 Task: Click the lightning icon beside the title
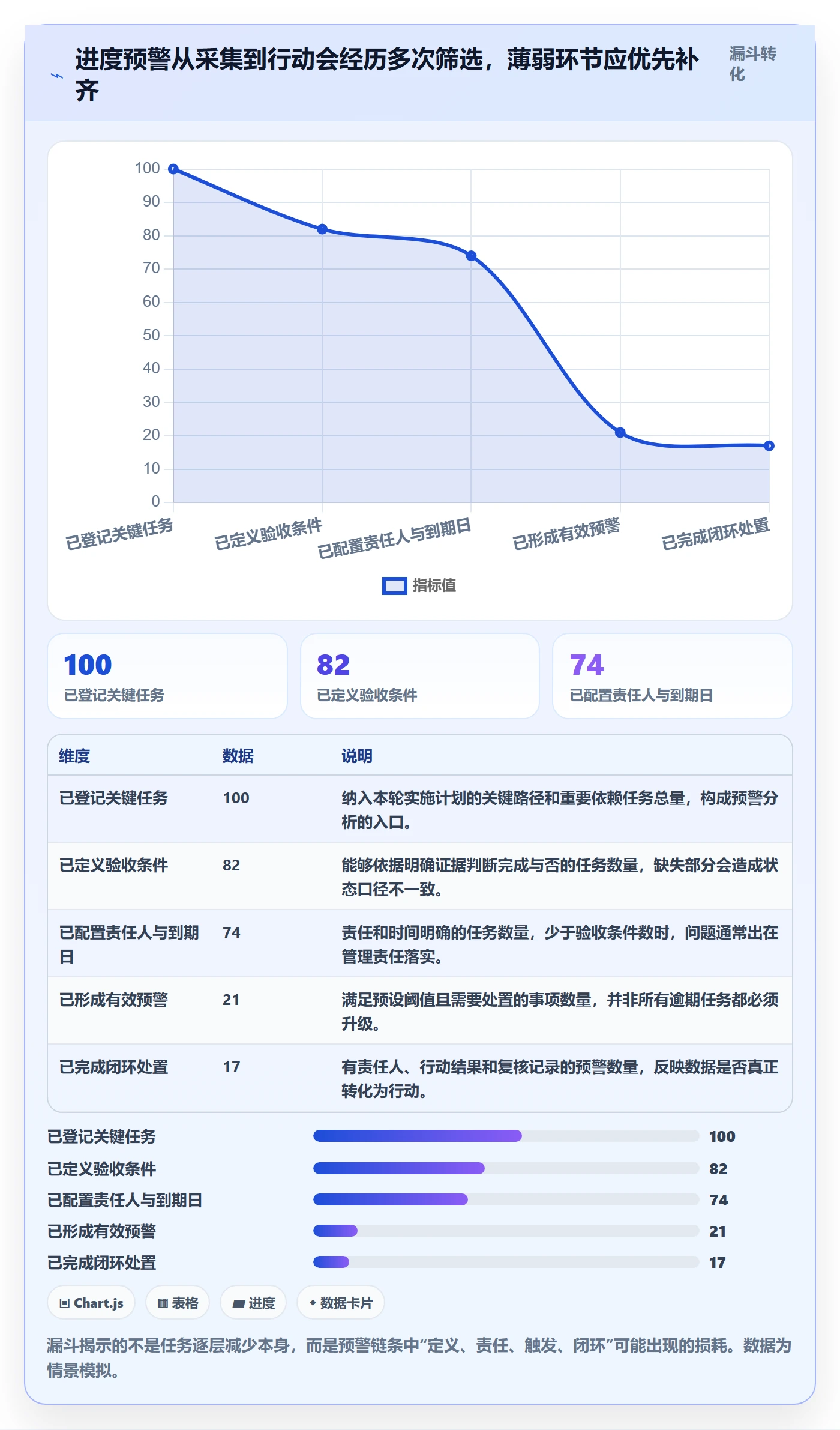tap(57, 76)
